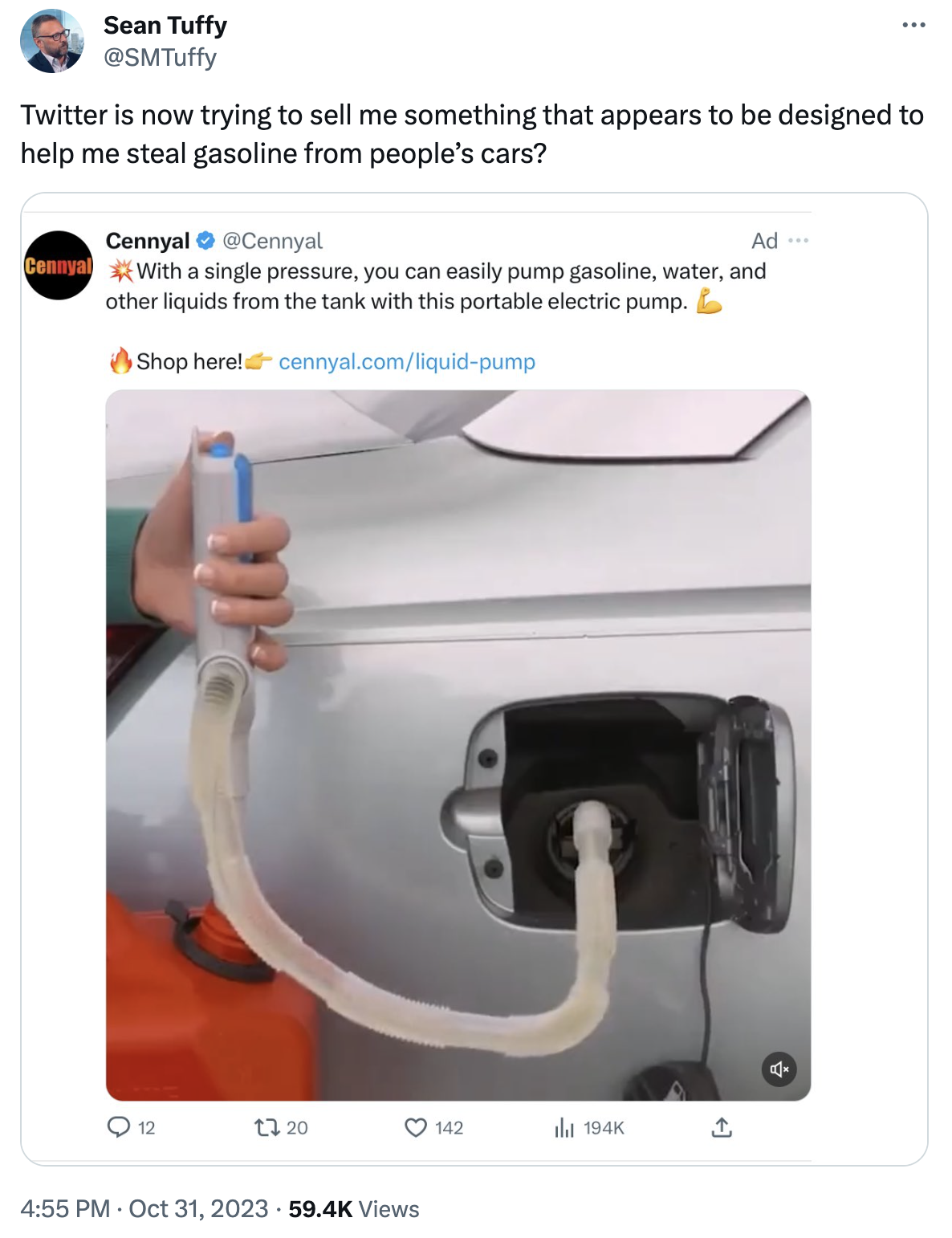Click the 59.4K Views count

point(354,1209)
